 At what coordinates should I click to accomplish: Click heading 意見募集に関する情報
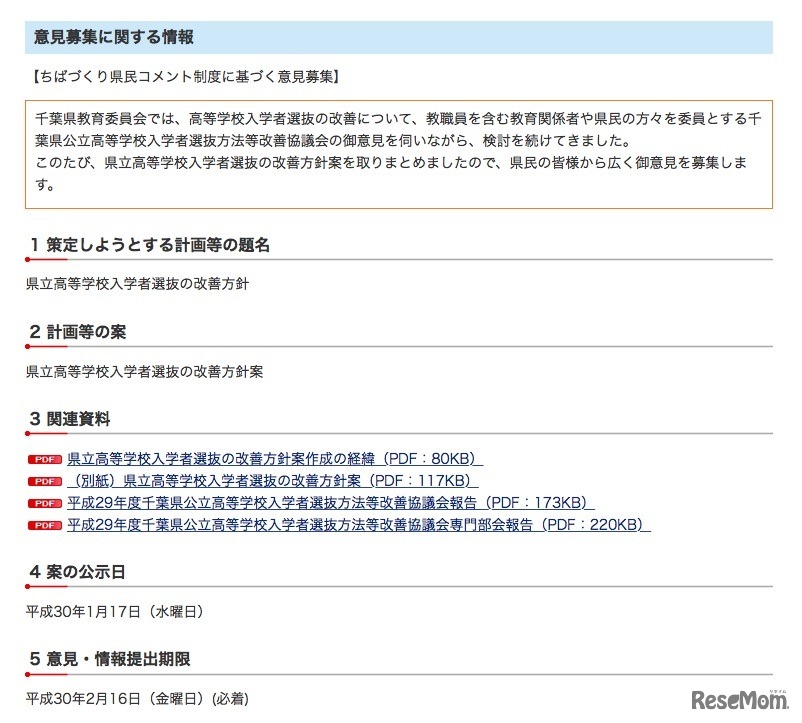pos(114,37)
